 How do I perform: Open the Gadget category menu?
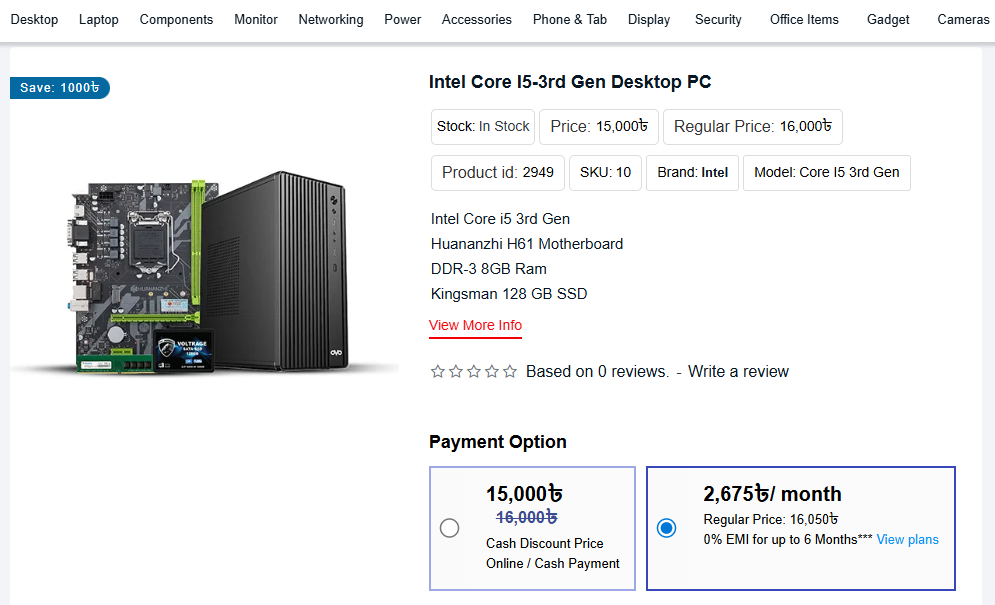[x=888, y=20]
